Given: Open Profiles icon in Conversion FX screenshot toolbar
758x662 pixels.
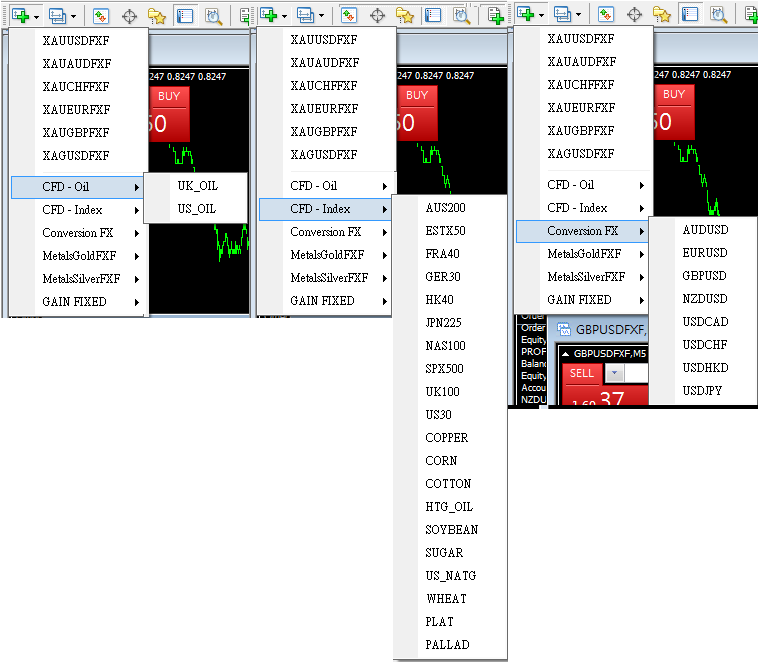Looking at the screenshot, I should point(563,14).
